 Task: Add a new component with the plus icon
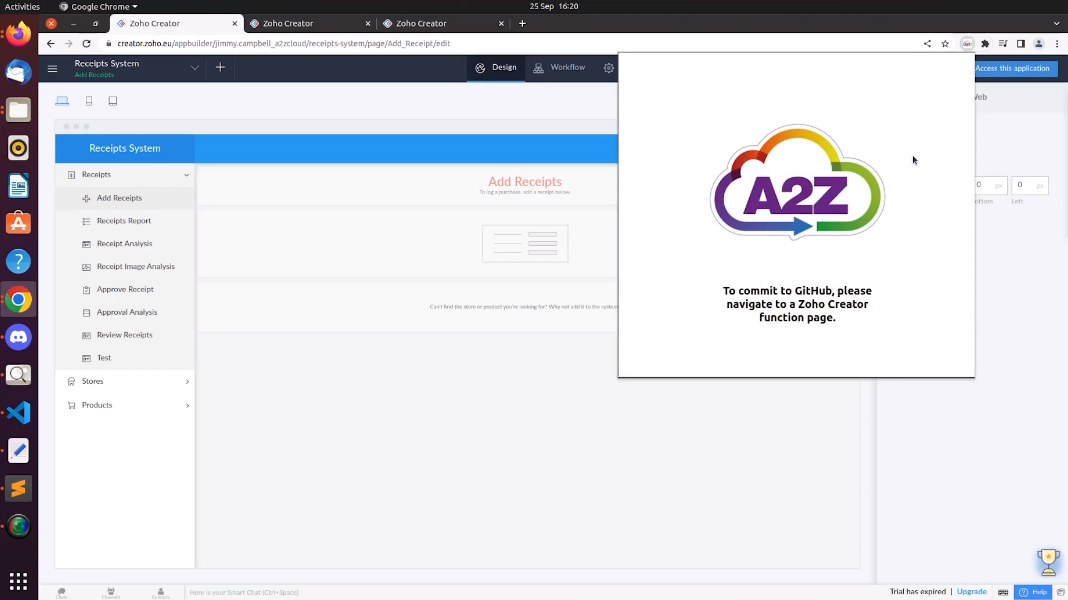[x=220, y=67]
